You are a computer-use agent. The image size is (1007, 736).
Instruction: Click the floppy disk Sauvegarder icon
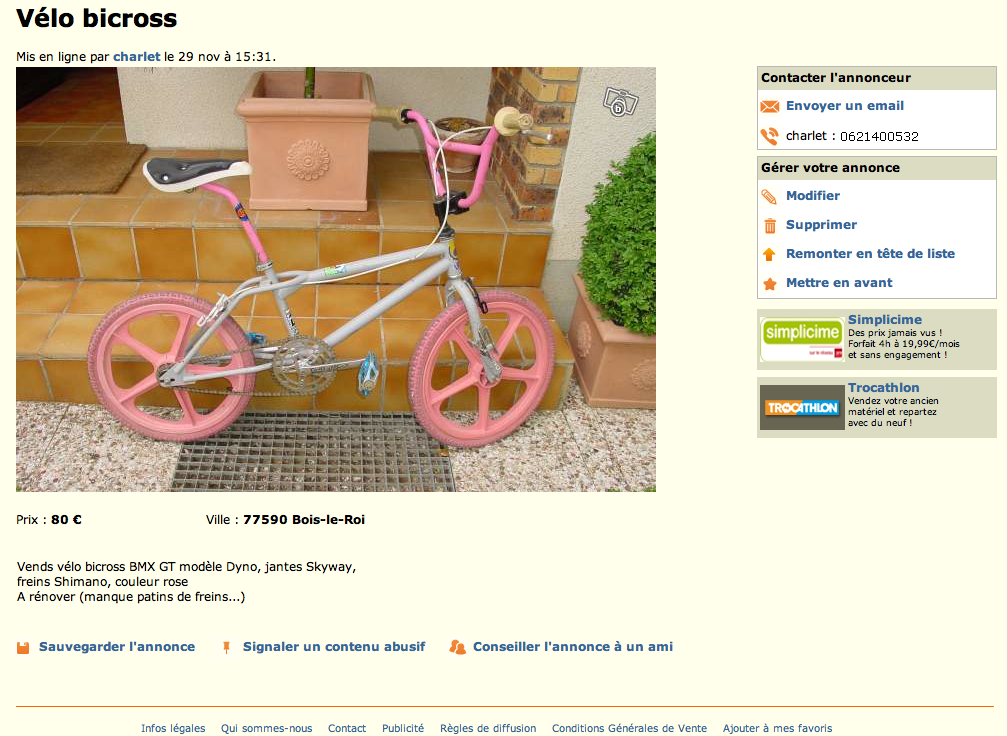pyautogui.click(x=23, y=647)
